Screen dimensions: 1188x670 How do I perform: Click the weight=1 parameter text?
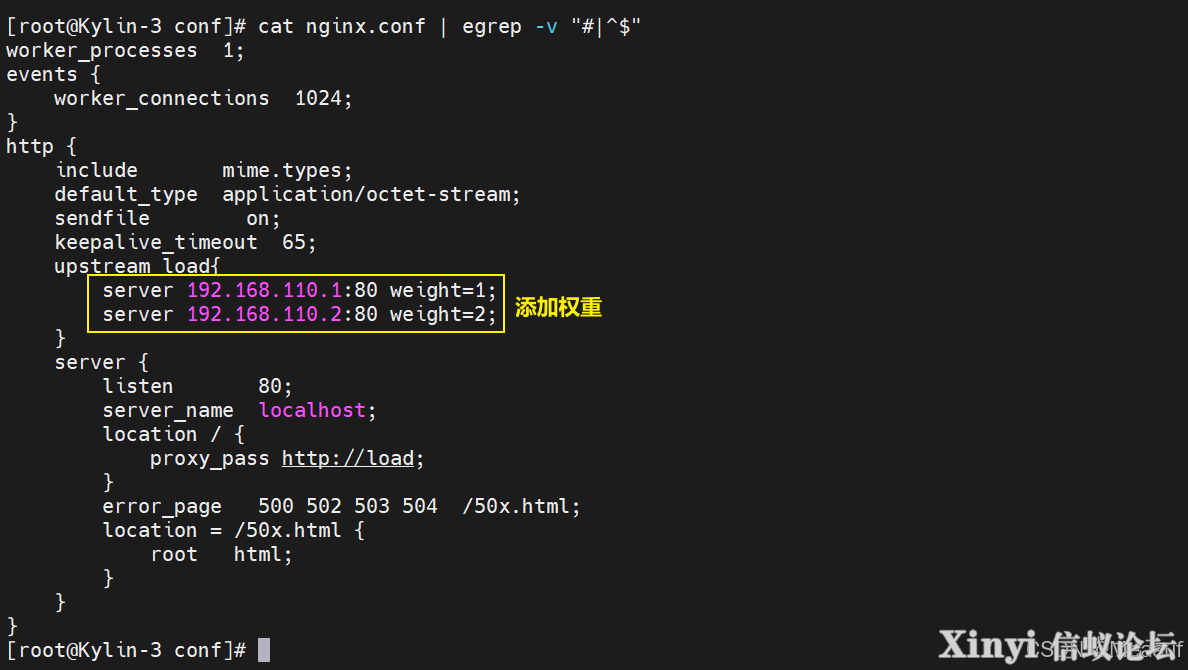437,290
